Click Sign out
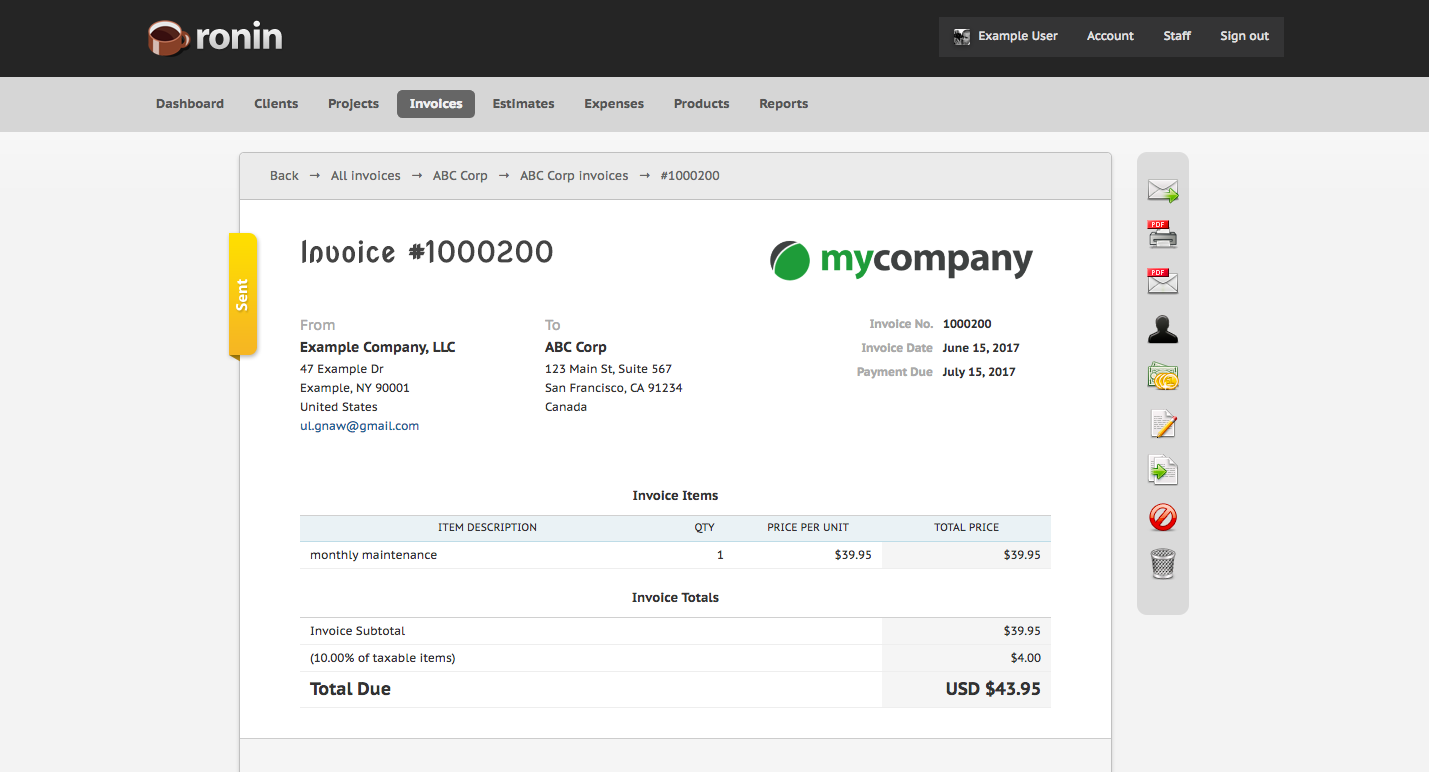This screenshot has height=772, width=1429. (x=1244, y=36)
